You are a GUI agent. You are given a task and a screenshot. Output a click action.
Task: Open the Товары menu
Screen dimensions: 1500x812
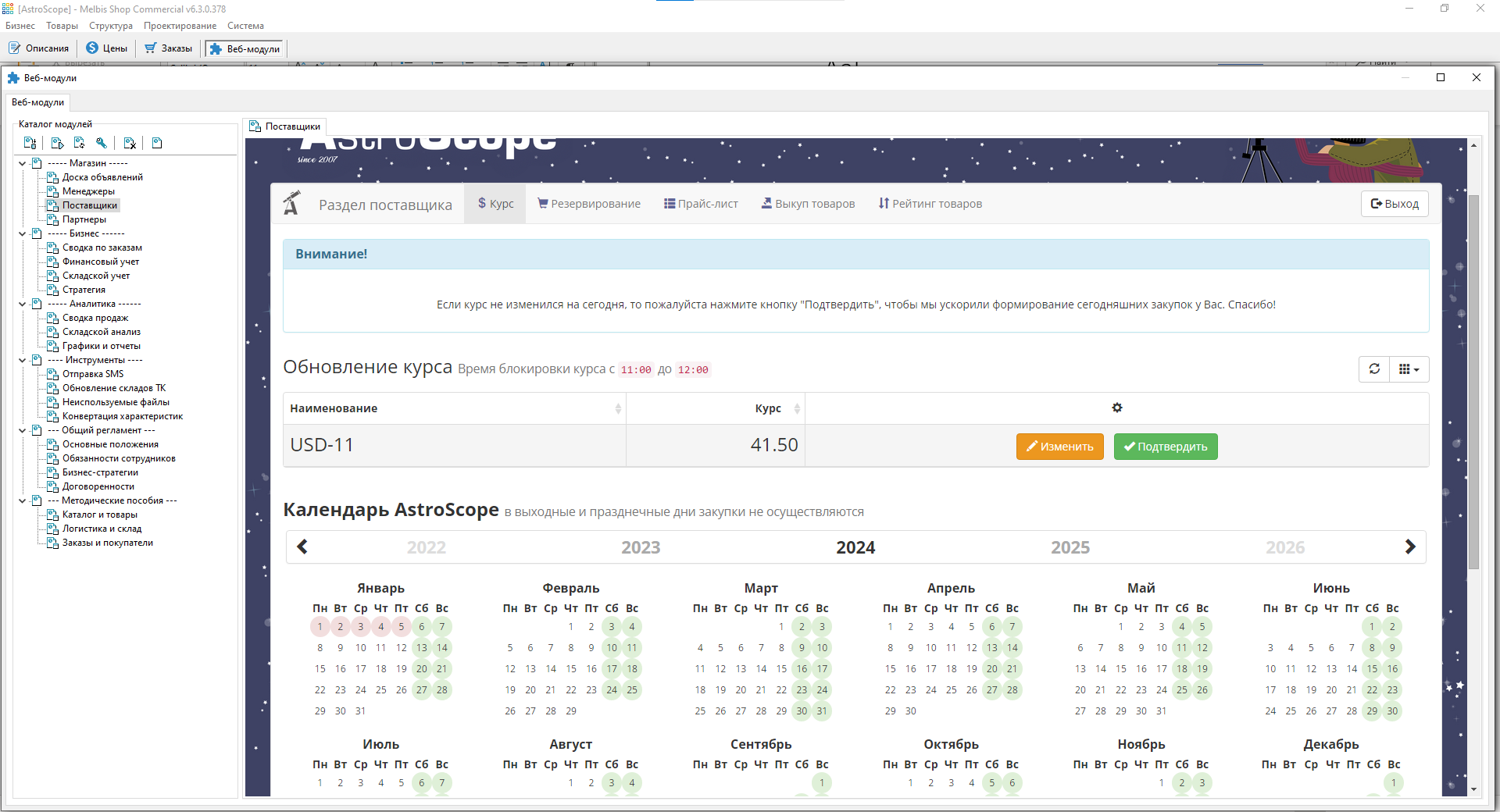pos(62,26)
